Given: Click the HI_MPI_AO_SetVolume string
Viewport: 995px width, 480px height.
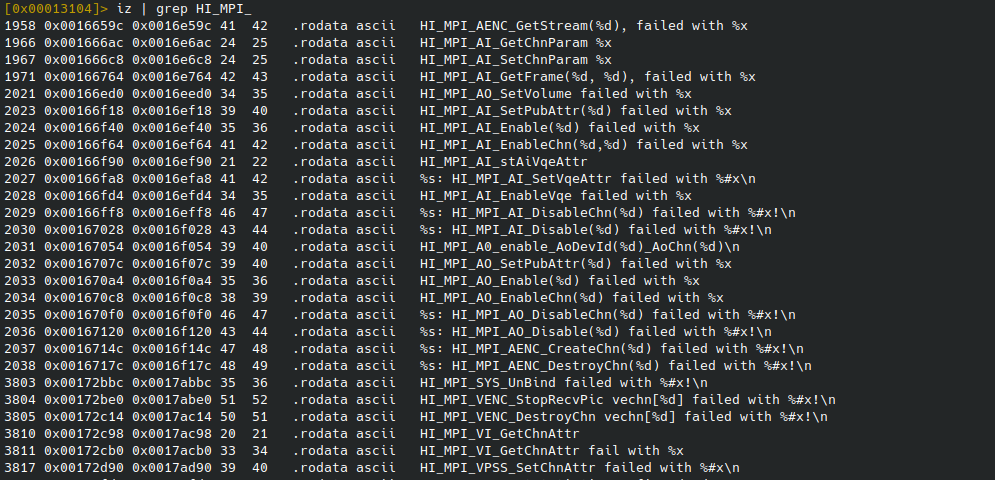Looking at the screenshot, I should tap(555, 93).
